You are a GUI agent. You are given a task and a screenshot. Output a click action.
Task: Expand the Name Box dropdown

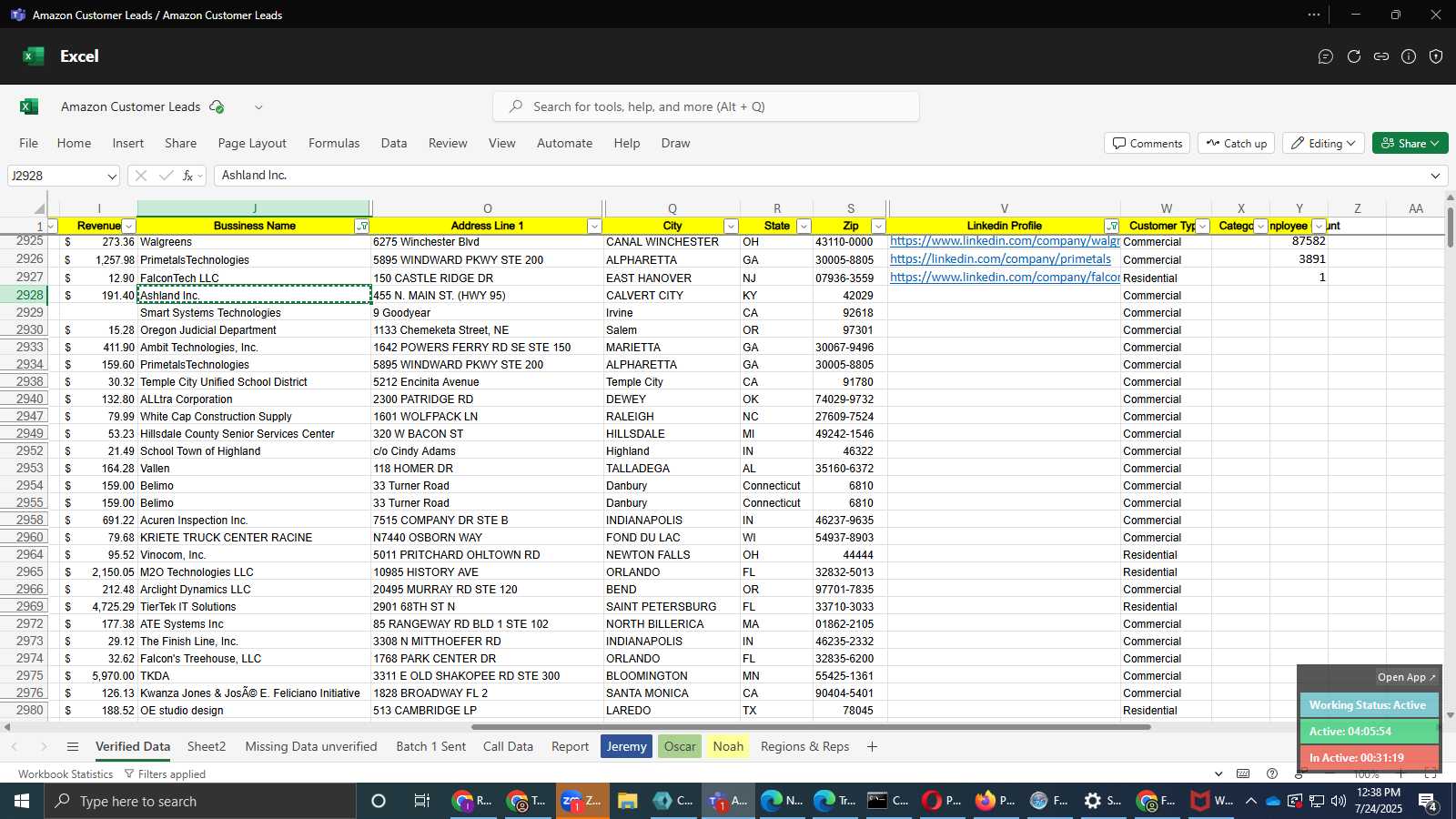[x=112, y=176]
